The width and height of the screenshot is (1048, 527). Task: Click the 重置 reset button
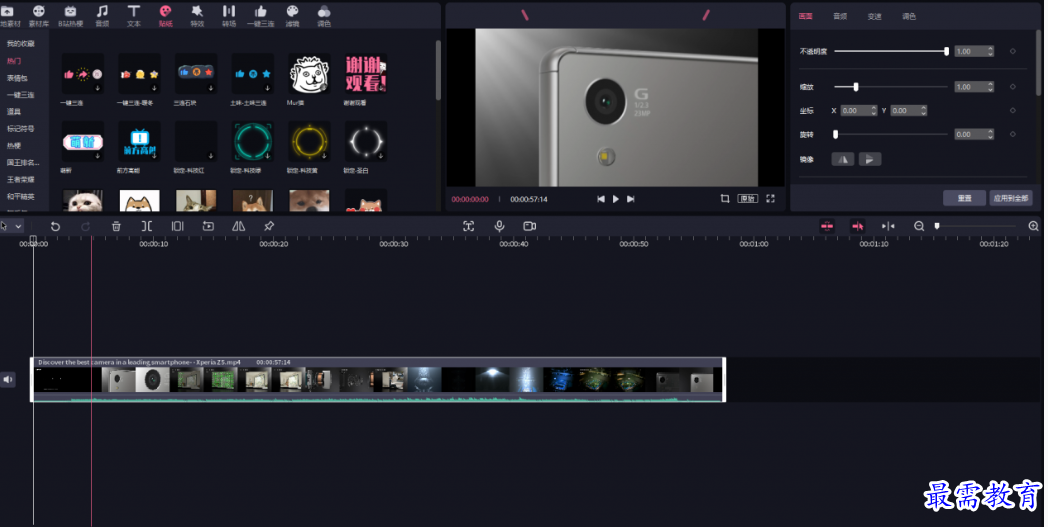[x=964, y=198]
